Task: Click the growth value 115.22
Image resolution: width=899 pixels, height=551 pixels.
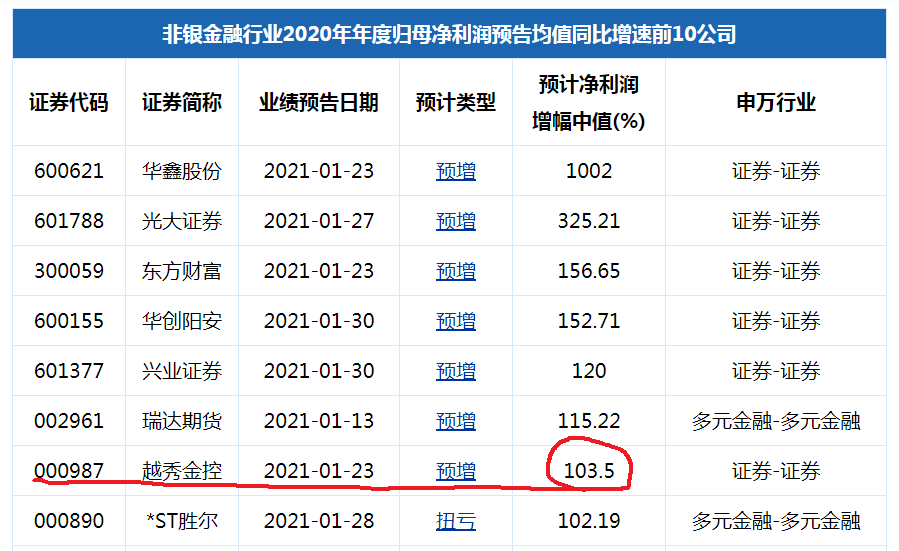Action: coord(589,421)
